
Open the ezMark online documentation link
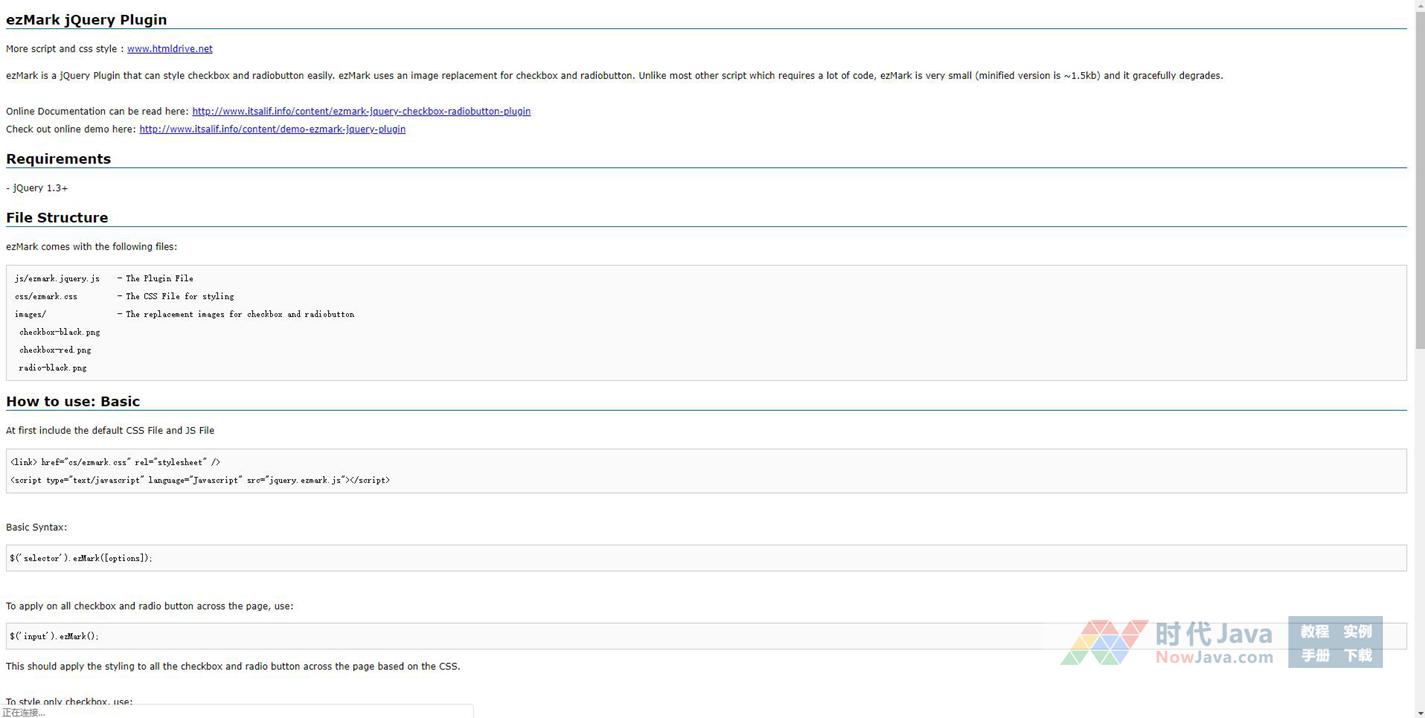point(361,112)
